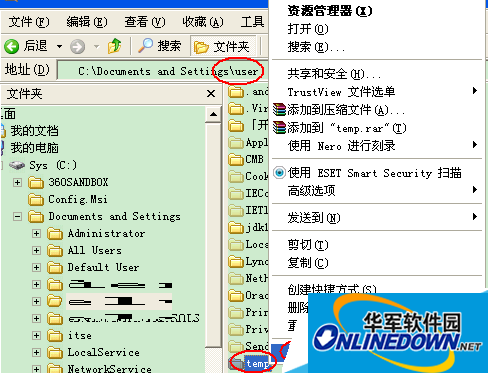Go up one folder level icon
Viewport: 488px width, 373px height.
(x=114, y=46)
